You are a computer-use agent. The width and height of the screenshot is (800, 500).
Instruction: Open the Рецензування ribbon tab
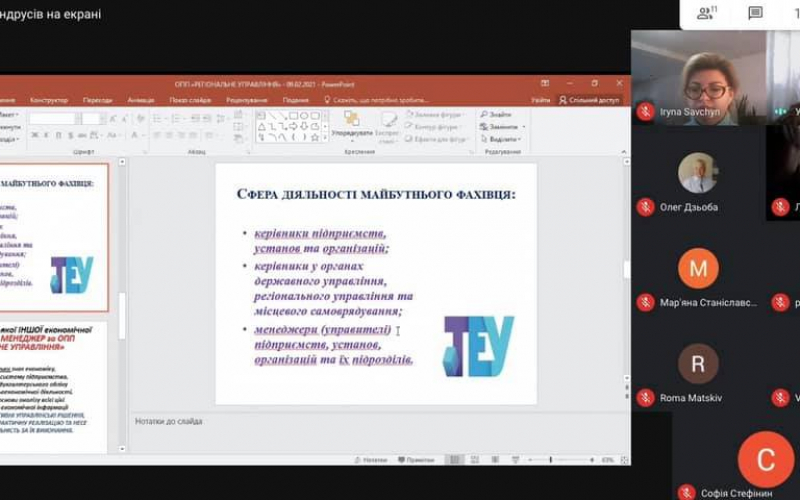click(246, 100)
